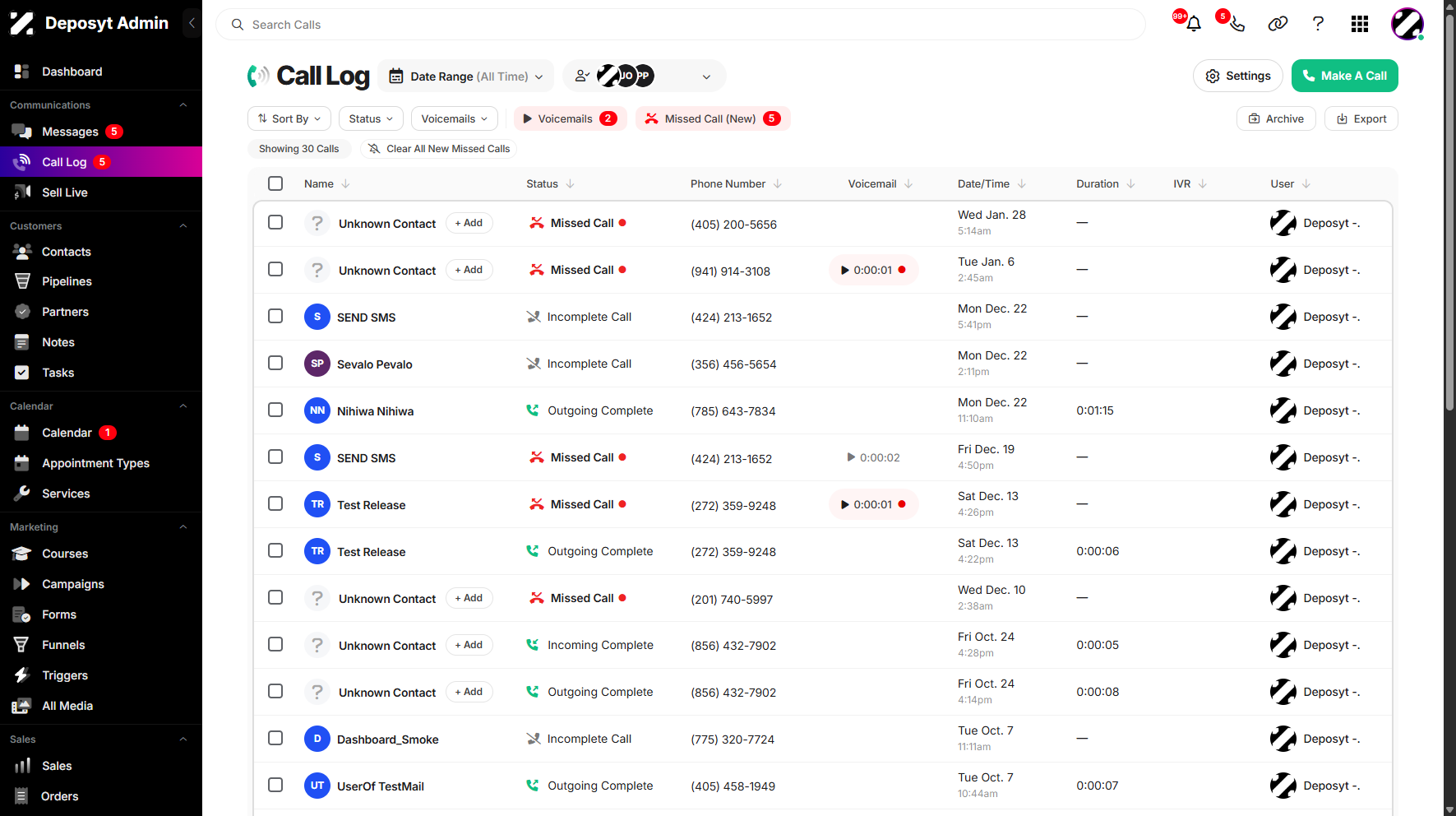Open the apps grid icon
This screenshot has height=816, width=1456.
coord(1360,24)
